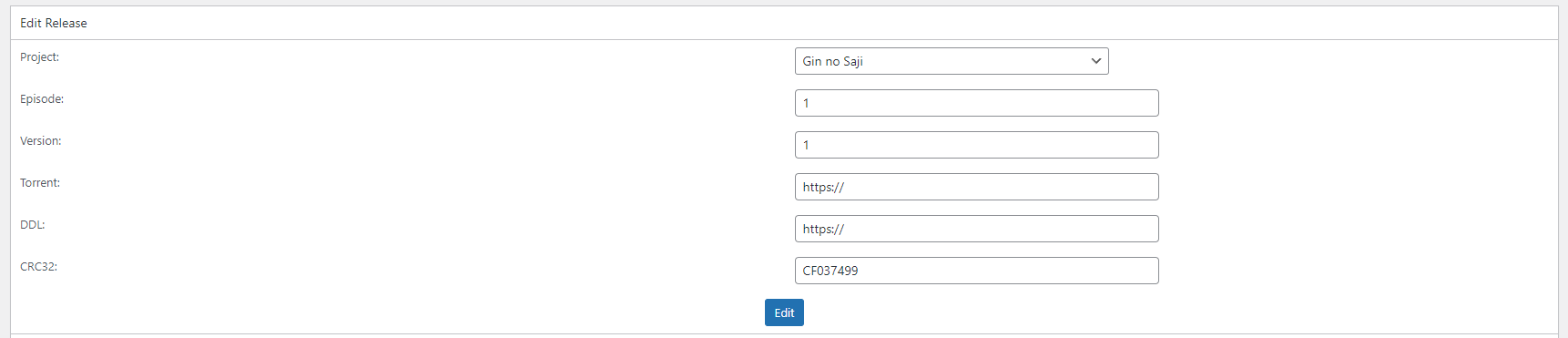This screenshot has width=1568, height=338.
Task: Click the 'Project:' label
Action: [x=39, y=57]
